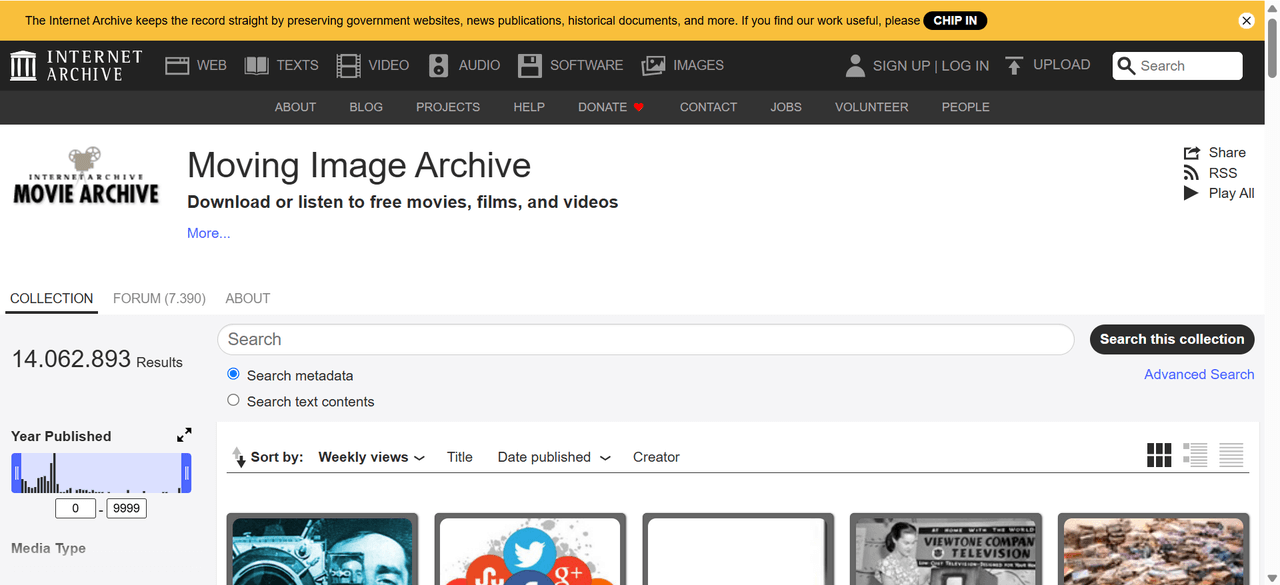Open the Texts book icon
1280x585 pixels.
click(257, 66)
